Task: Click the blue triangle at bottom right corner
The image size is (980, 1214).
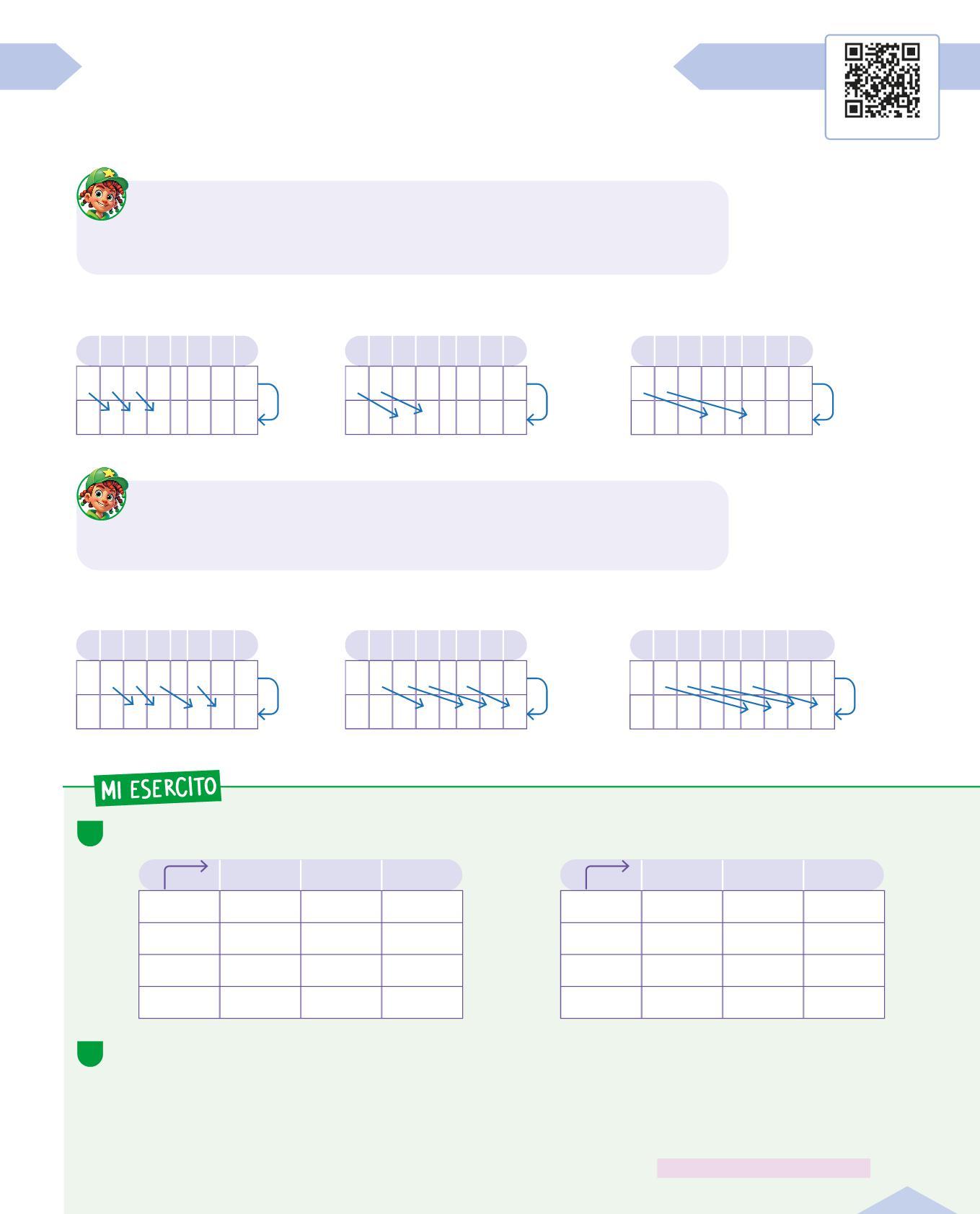Action: point(907,1202)
